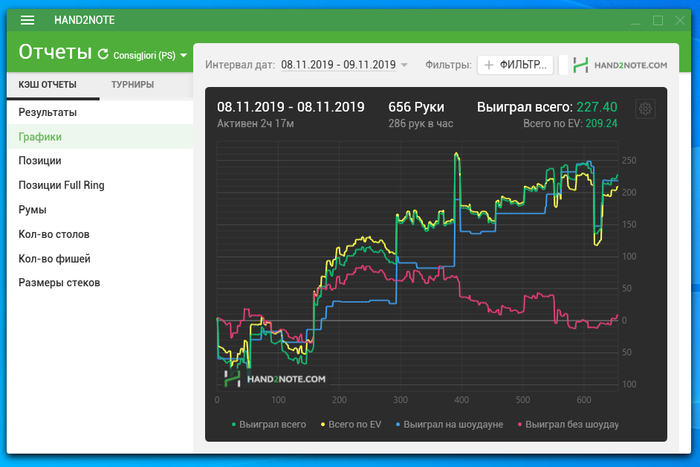Click the Активен 2ч 17м label
This screenshot has height=467, width=700.
tap(255, 124)
